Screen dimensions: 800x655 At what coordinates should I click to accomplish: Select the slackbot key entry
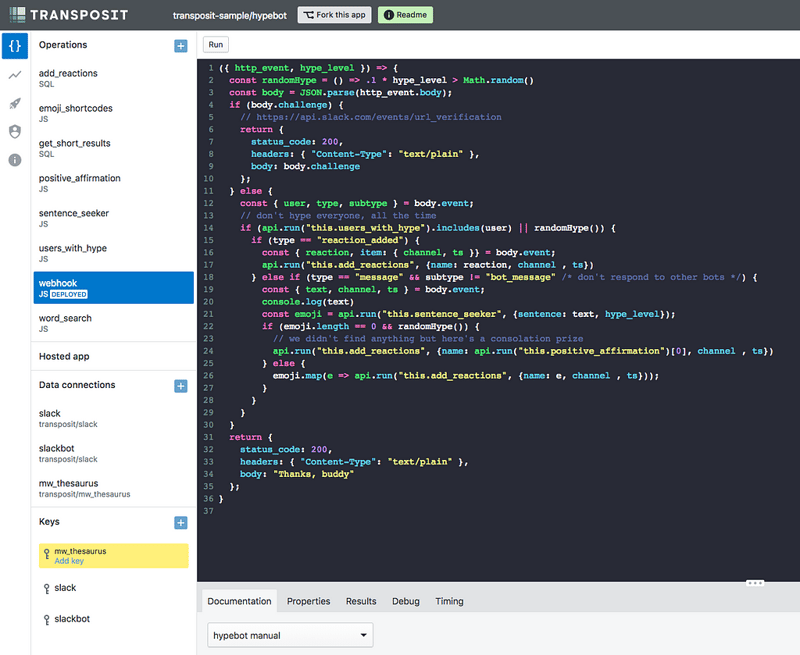pos(113,619)
